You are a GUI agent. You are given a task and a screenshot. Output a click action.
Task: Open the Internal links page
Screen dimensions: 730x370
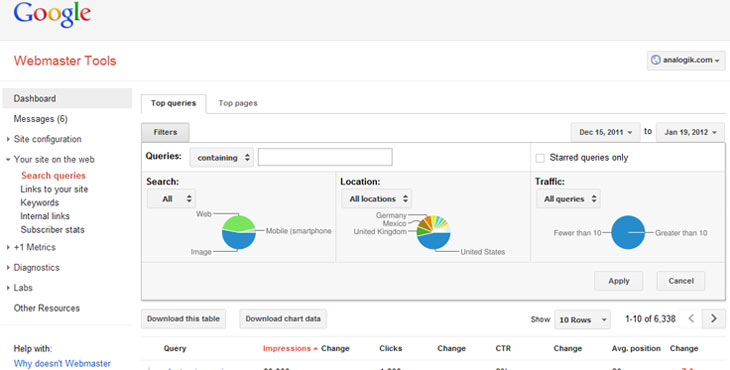click(45, 216)
